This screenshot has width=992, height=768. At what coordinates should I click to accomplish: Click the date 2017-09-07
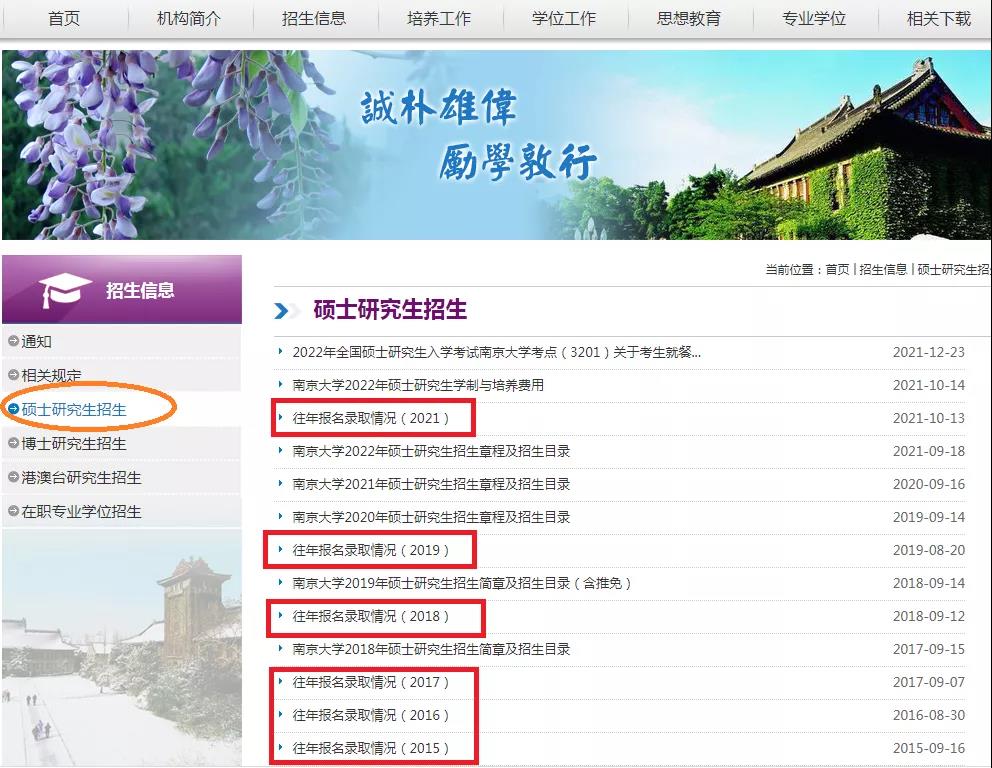tap(929, 682)
